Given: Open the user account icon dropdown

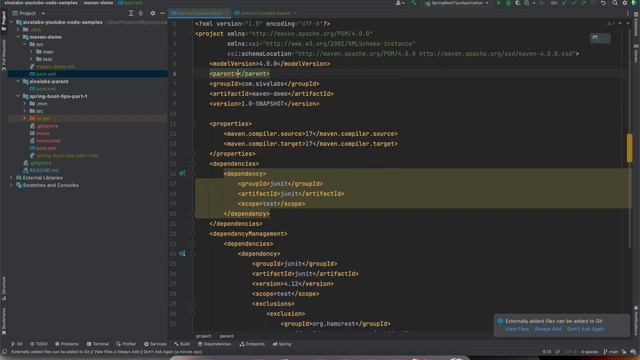Looking at the screenshot, I should click(x=400, y=3).
